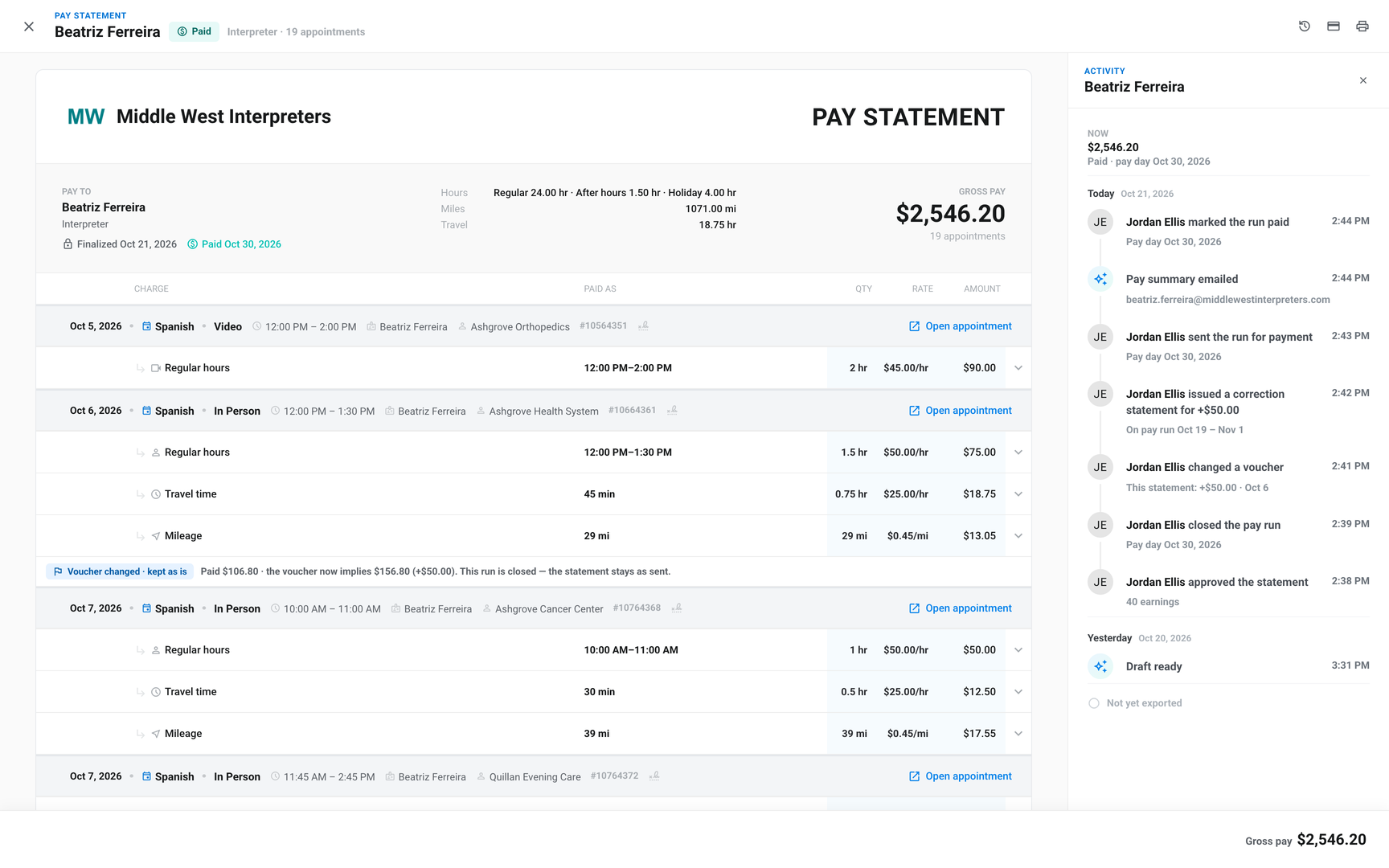Click Jordan Ellis changed a voucher entry
The width and height of the screenshot is (1389, 868).
click(1228, 477)
